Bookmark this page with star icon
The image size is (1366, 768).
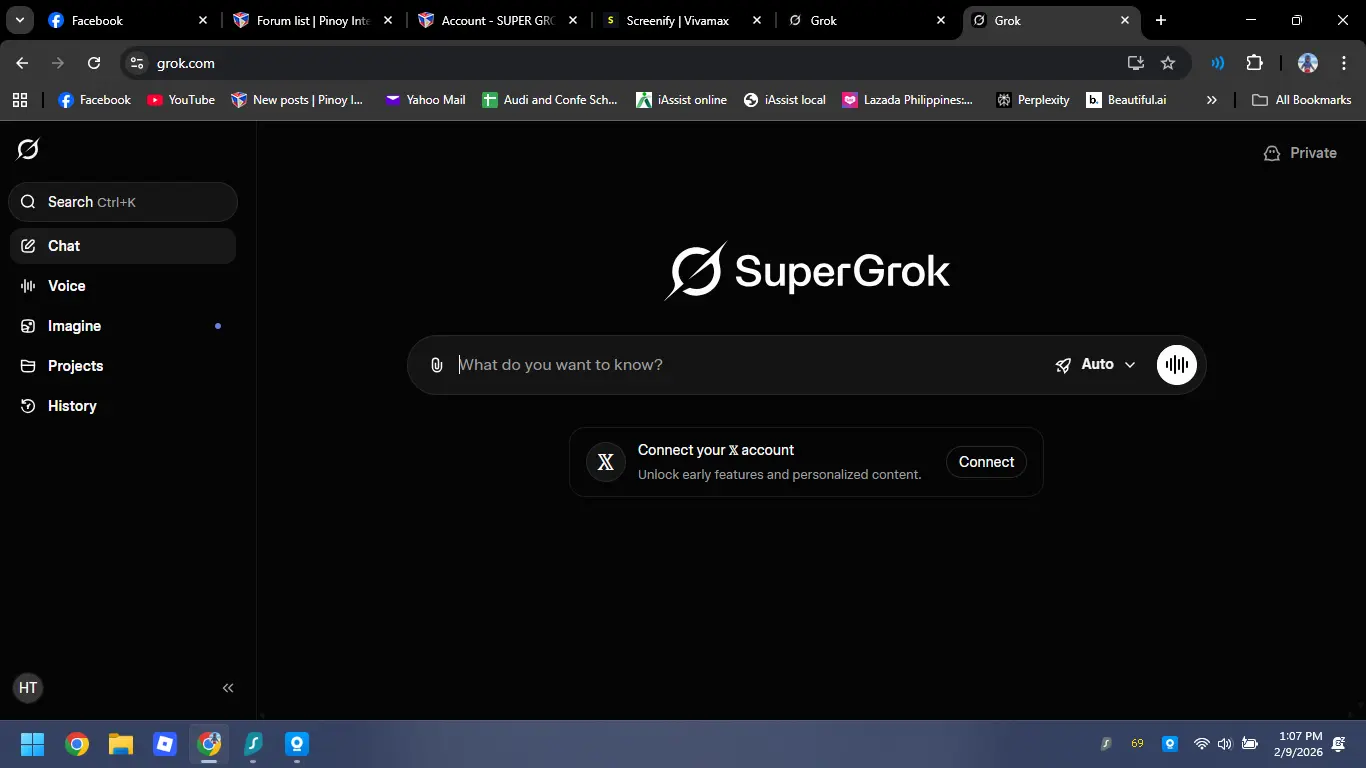tap(1168, 63)
